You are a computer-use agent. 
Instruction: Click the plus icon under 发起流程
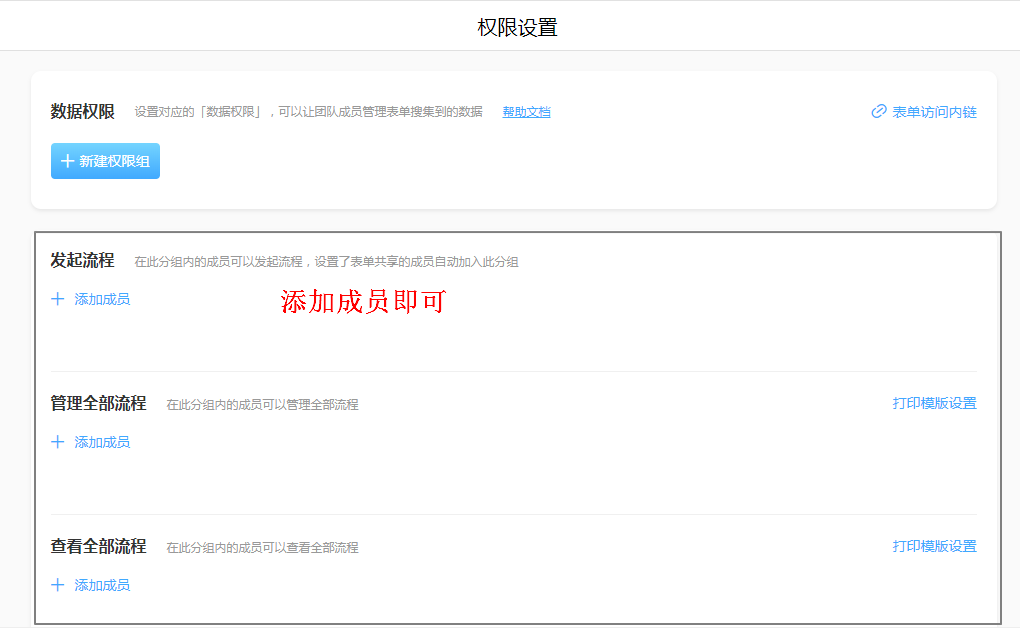click(58, 299)
